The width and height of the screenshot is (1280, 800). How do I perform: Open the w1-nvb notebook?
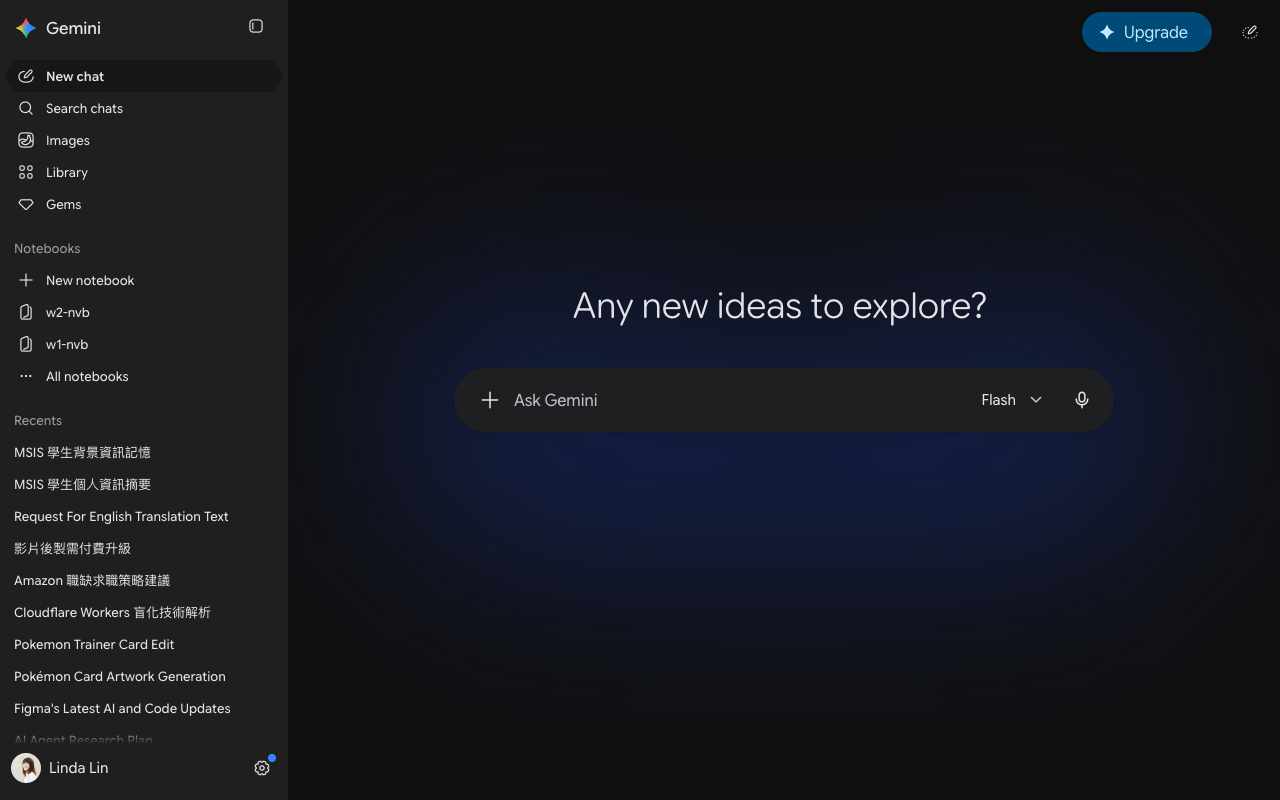(x=144, y=344)
